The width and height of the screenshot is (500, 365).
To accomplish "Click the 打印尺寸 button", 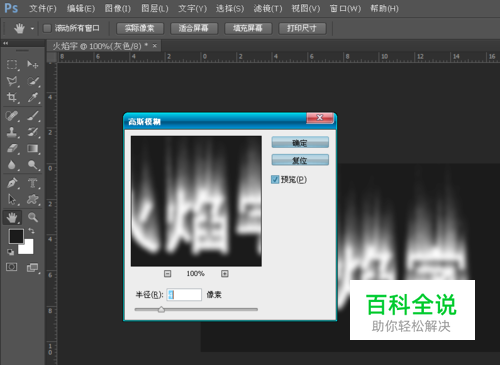I will pyautogui.click(x=302, y=28).
